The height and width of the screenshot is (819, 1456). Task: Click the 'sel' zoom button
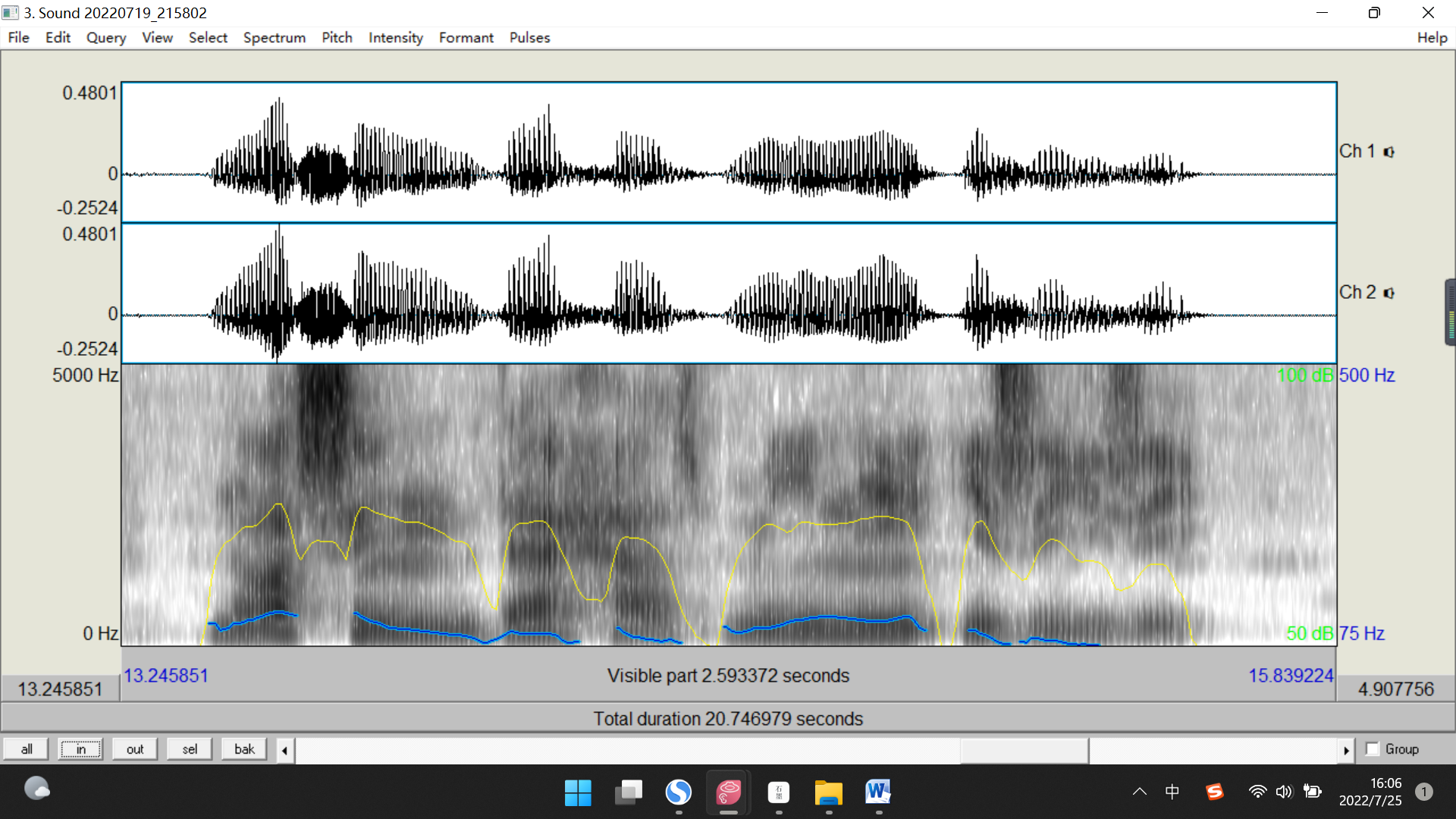190,749
